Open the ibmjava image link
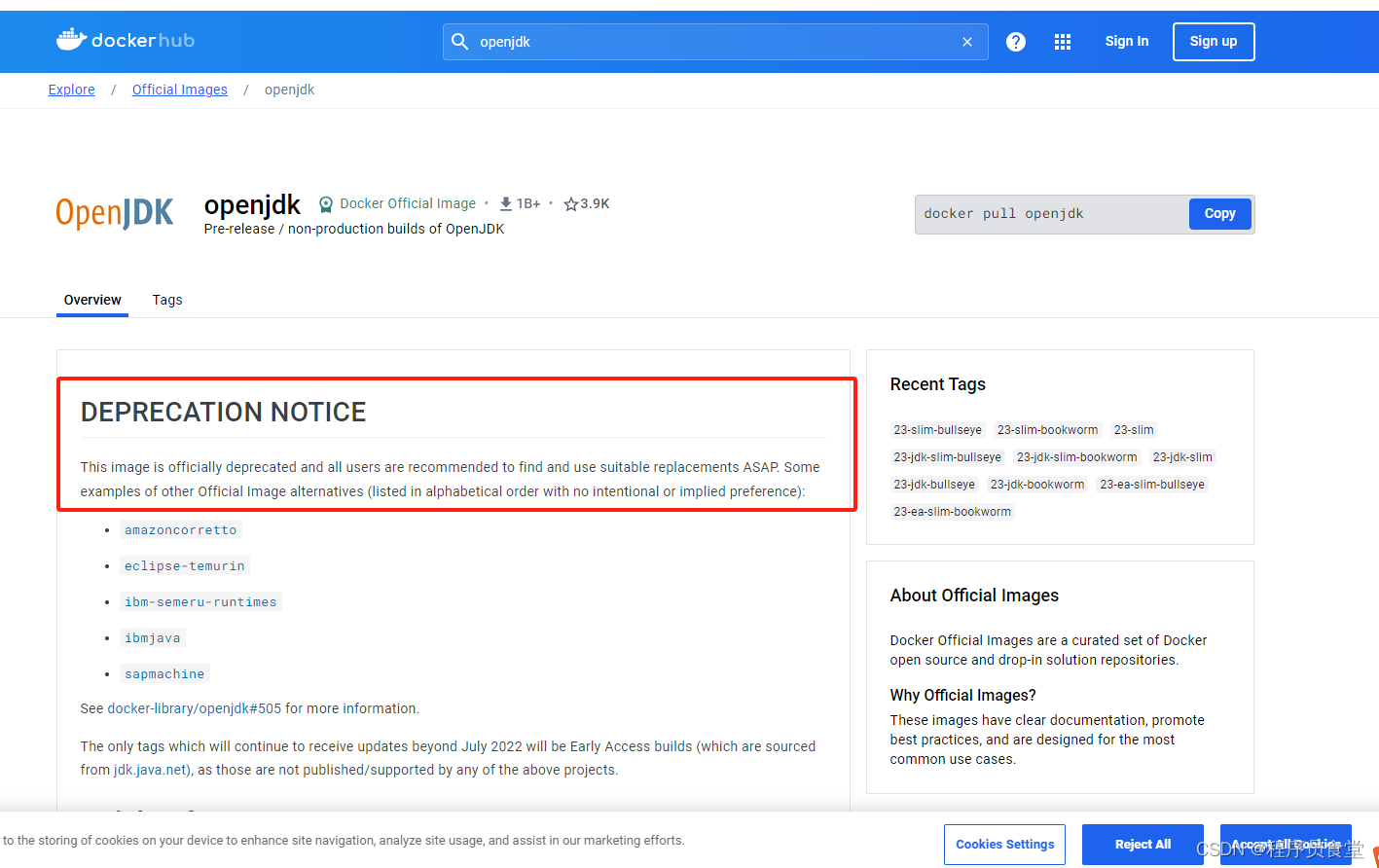This screenshot has height=868, width=1379. pyautogui.click(x=152, y=638)
